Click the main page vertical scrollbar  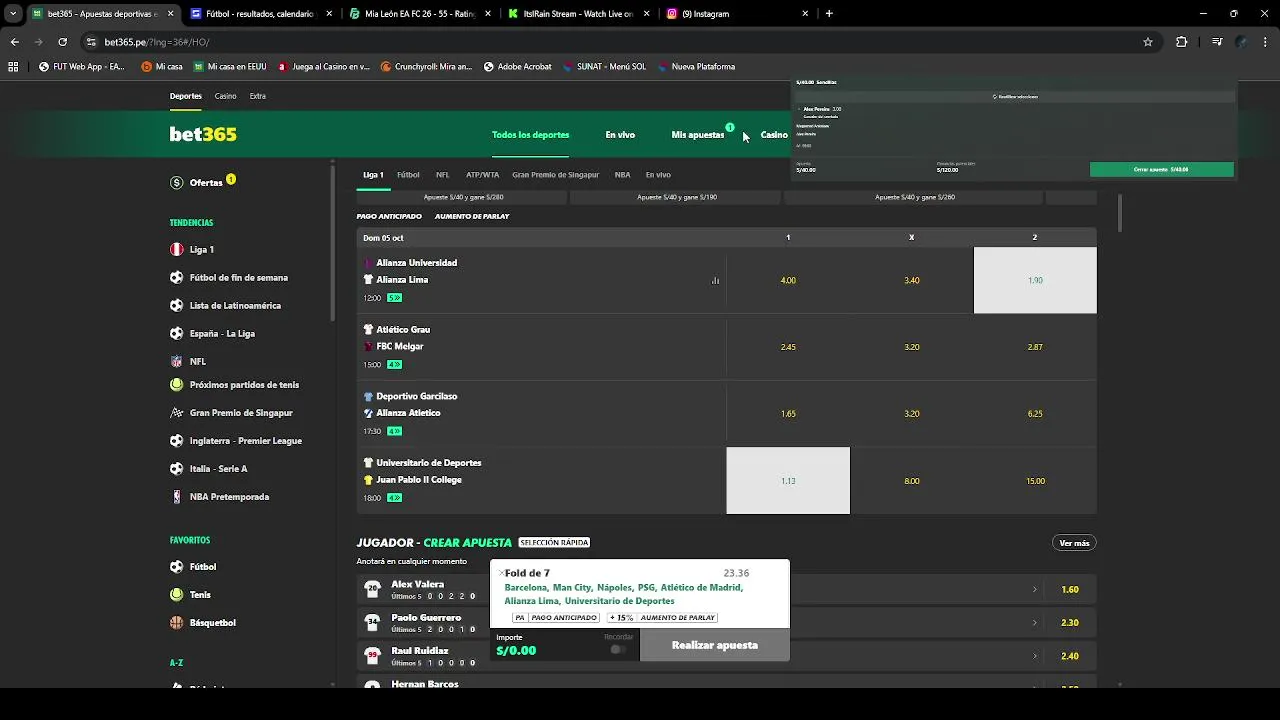(1119, 212)
